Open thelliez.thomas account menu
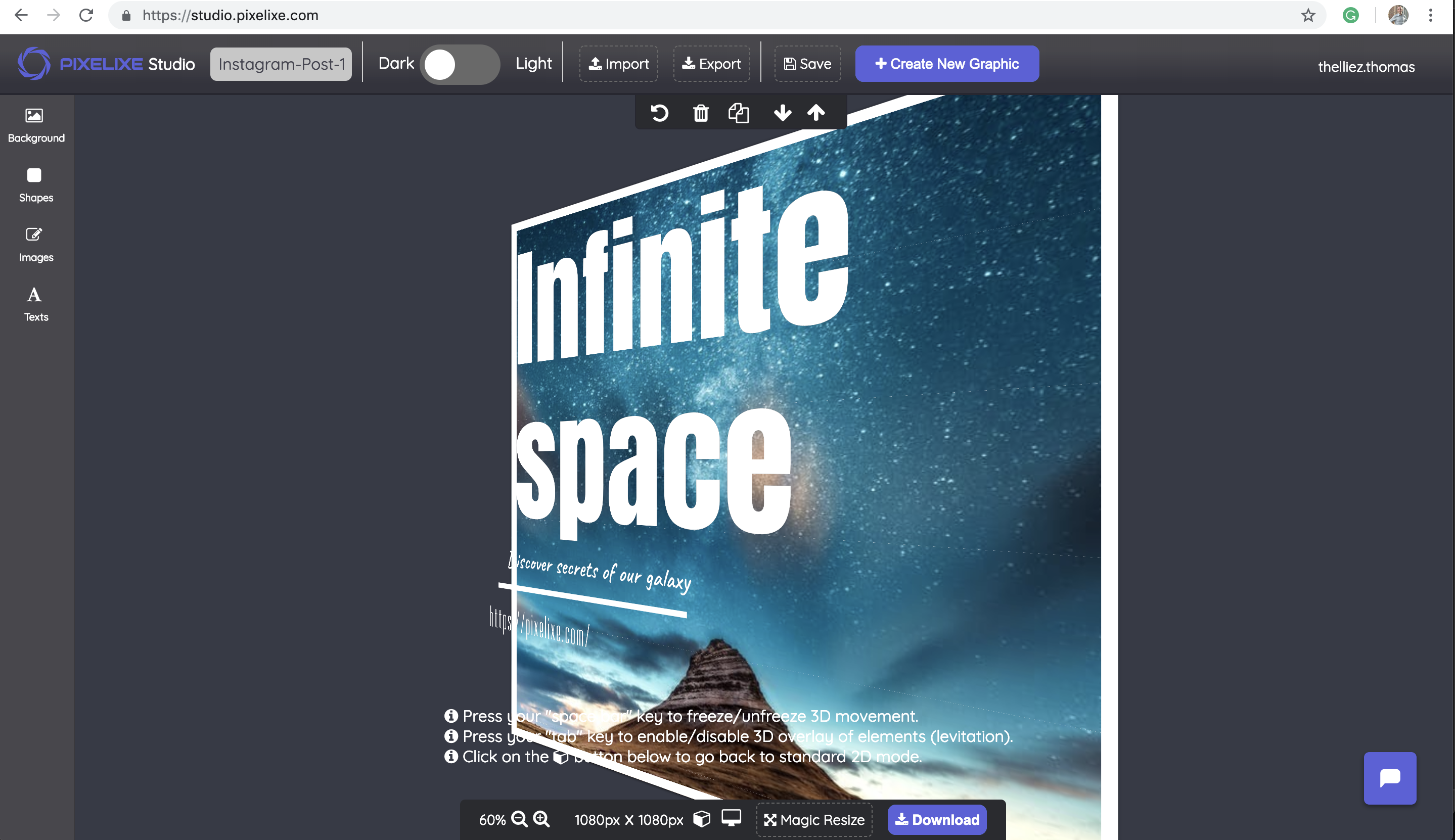The width and height of the screenshot is (1455, 840). (x=1366, y=67)
